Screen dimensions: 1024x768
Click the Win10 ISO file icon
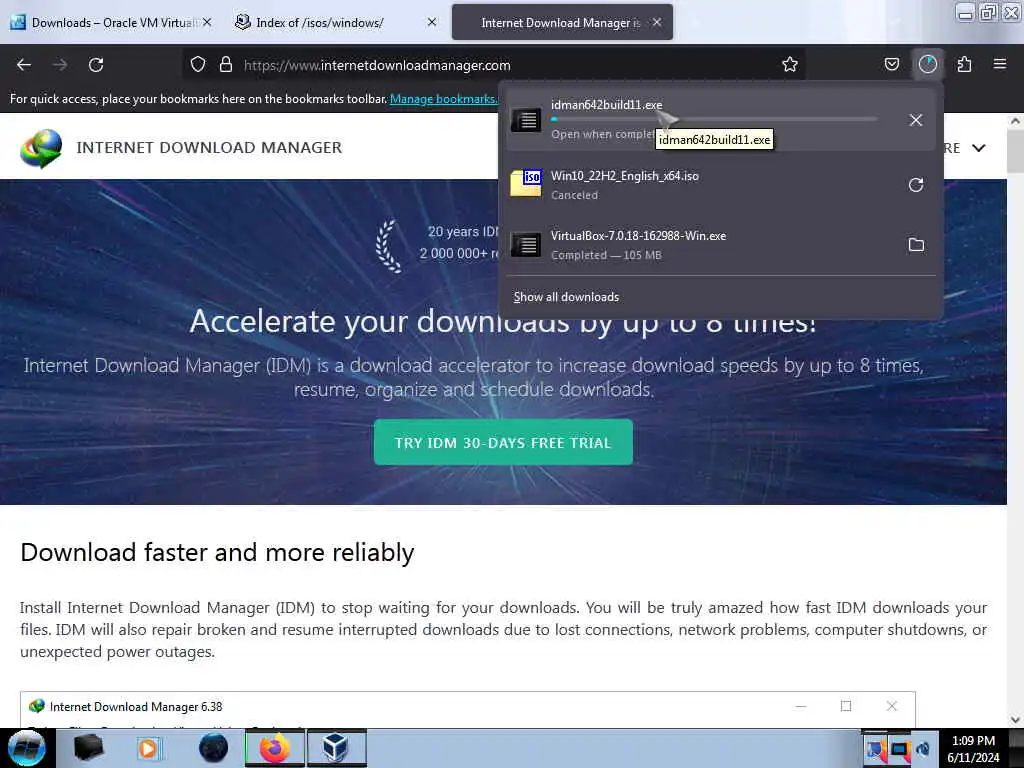click(526, 184)
